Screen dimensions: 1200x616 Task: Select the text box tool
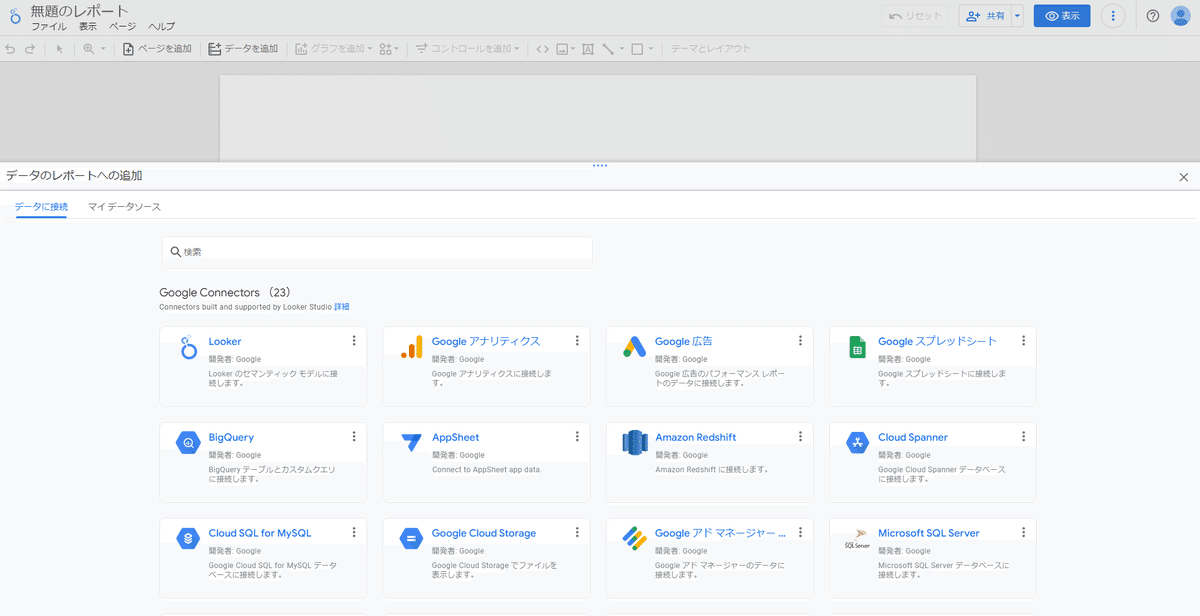[x=588, y=49]
